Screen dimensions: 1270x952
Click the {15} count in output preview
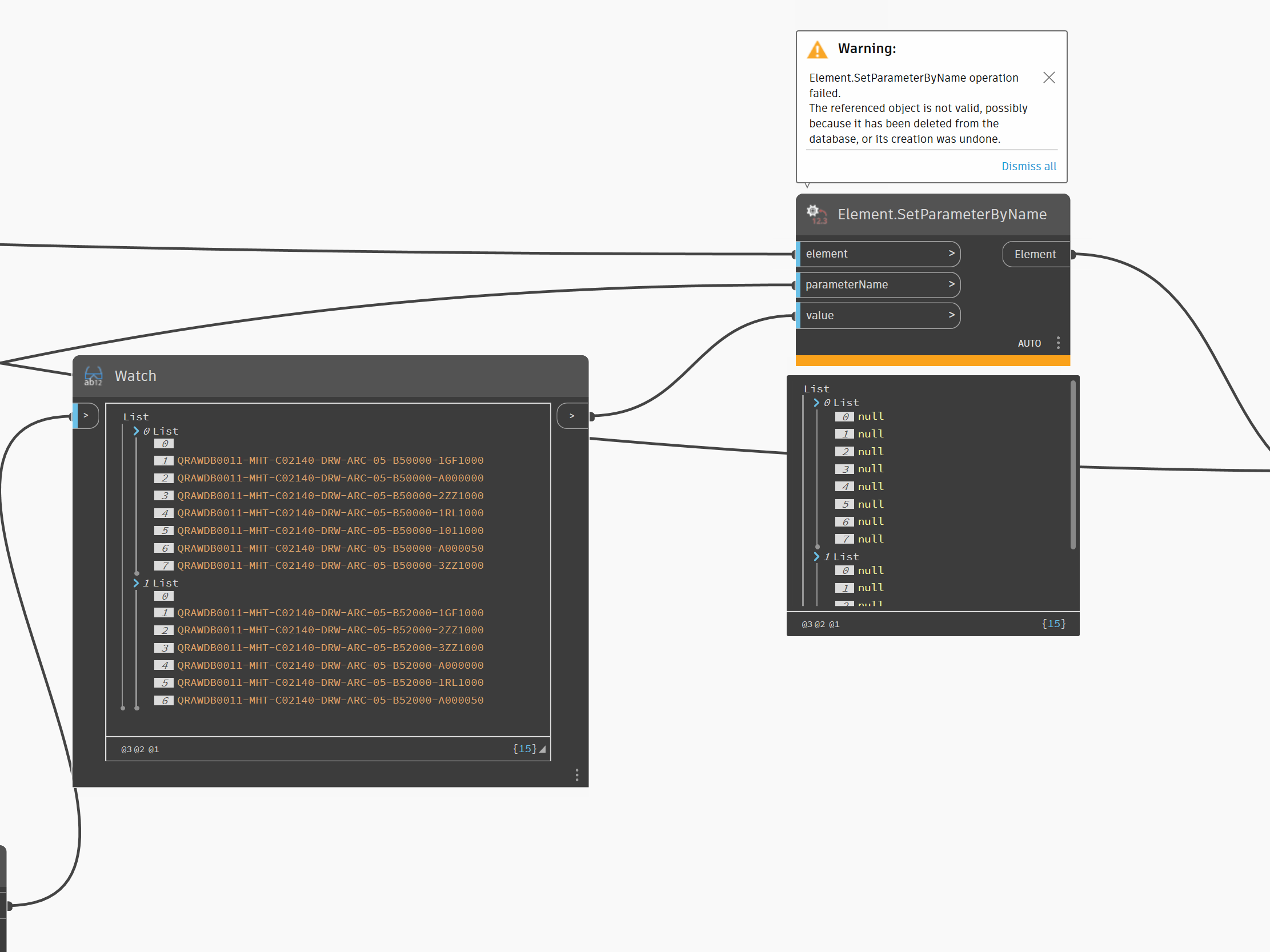pos(1053,624)
